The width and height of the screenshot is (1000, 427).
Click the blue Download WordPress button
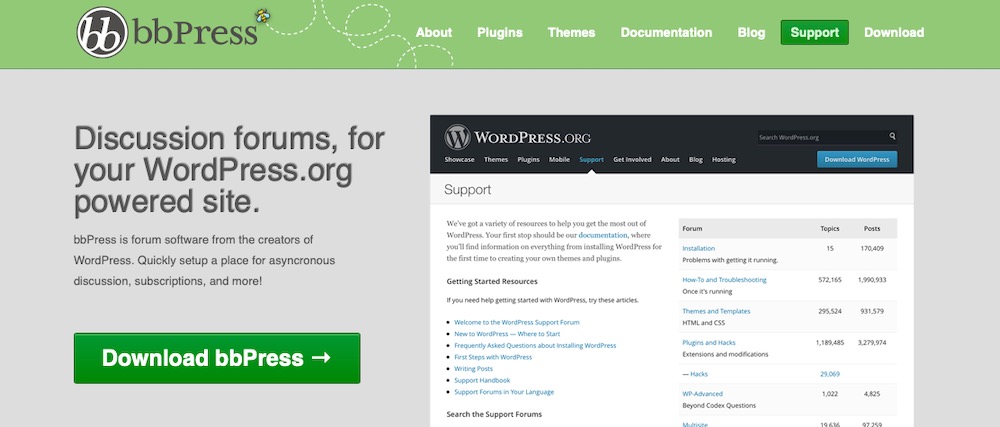(x=857, y=159)
